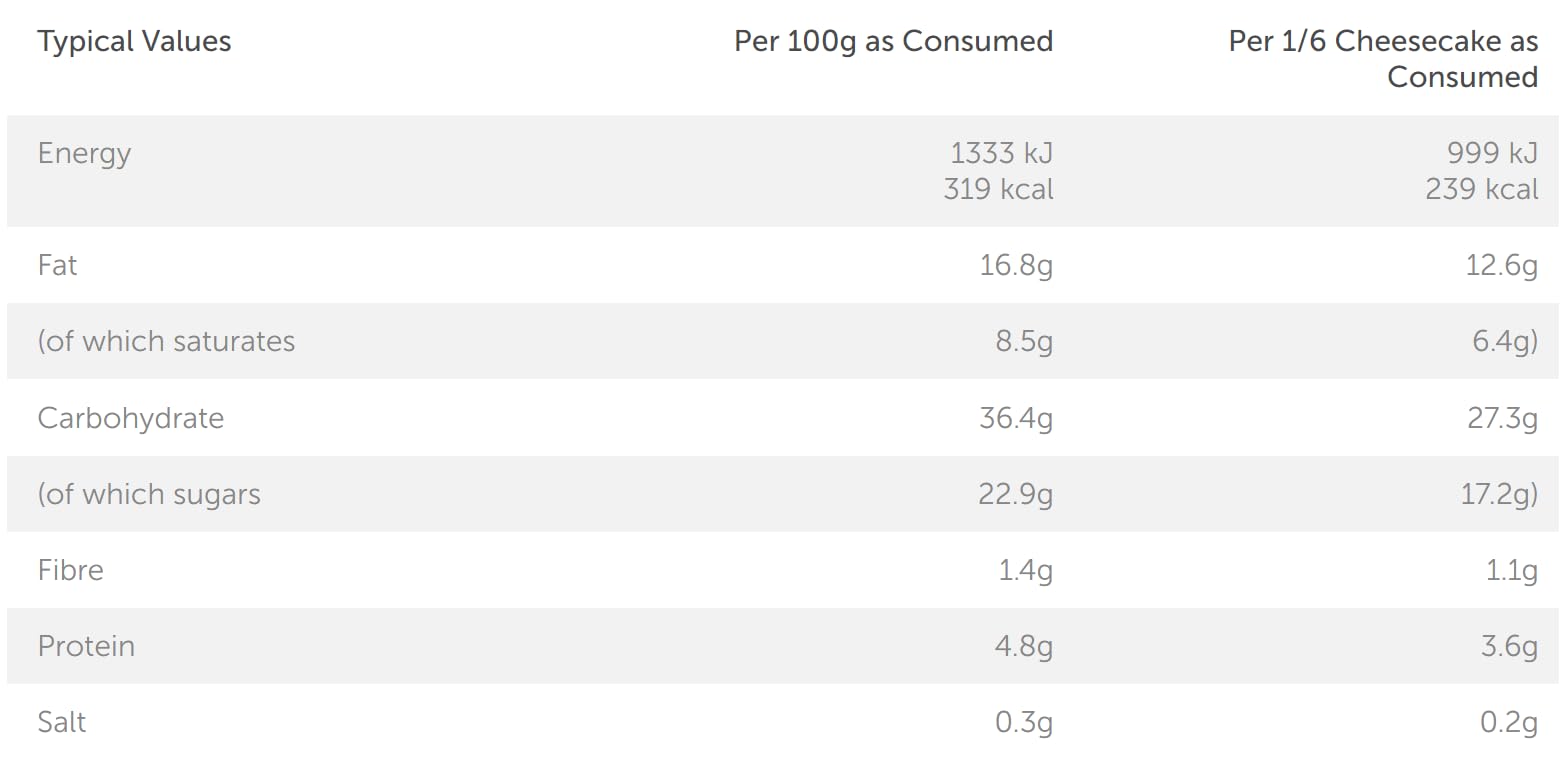This screenshot has height=772, width=1568.
Task: Select the 0.3g salt value
Action: pyautogui.click(x=1024, y=722)
